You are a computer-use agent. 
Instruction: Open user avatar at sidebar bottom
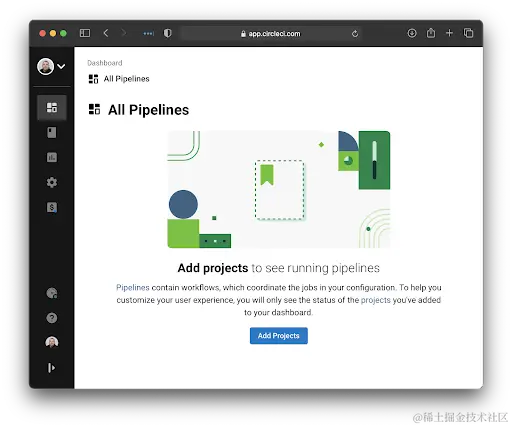[52, 342]
